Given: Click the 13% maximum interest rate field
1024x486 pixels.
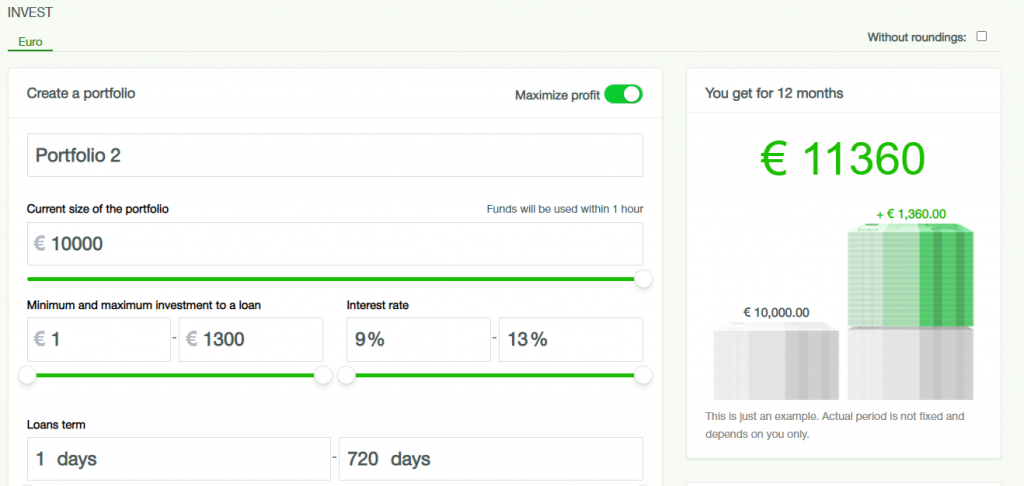Looking at the screenshot, I should 570,340.
